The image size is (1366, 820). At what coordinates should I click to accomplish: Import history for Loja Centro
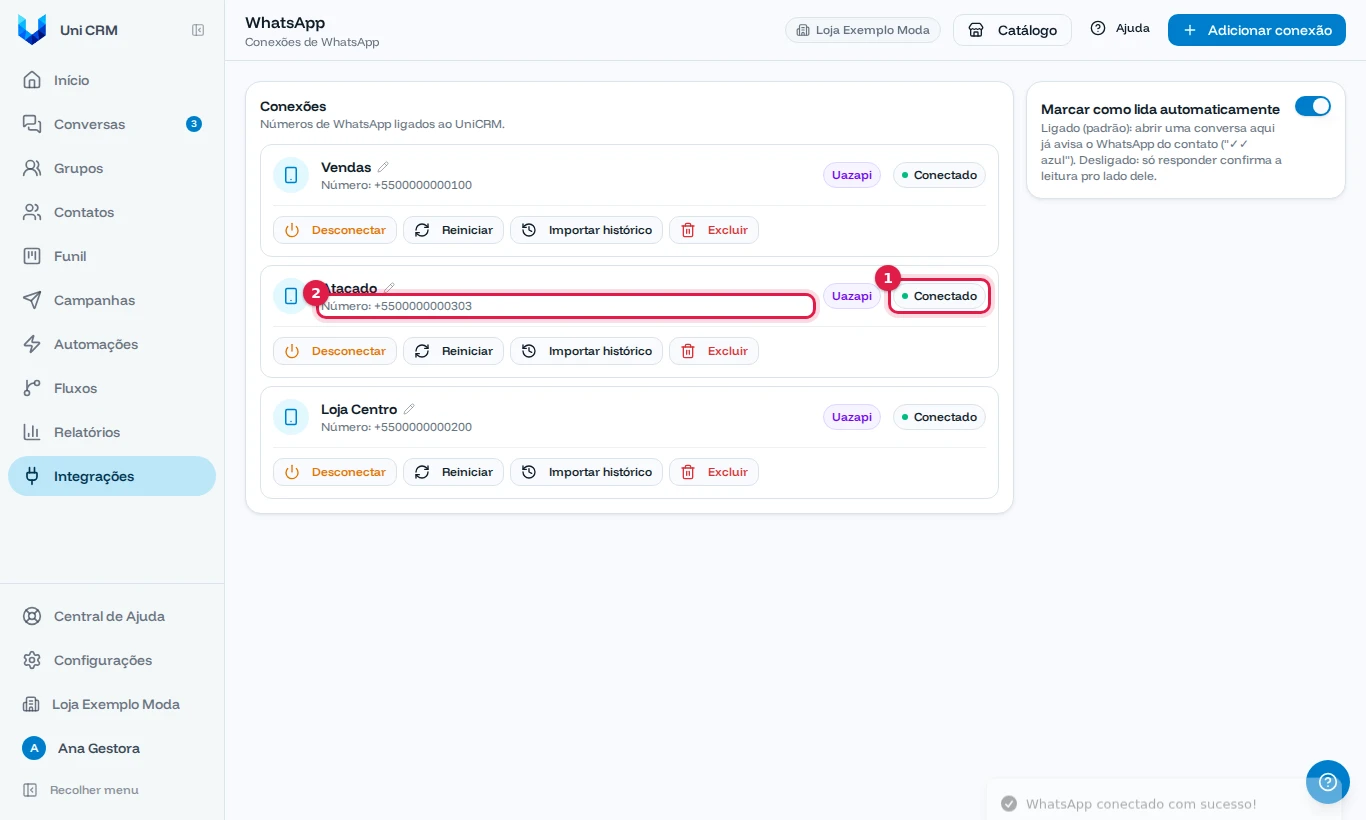(x=586, y=472)
